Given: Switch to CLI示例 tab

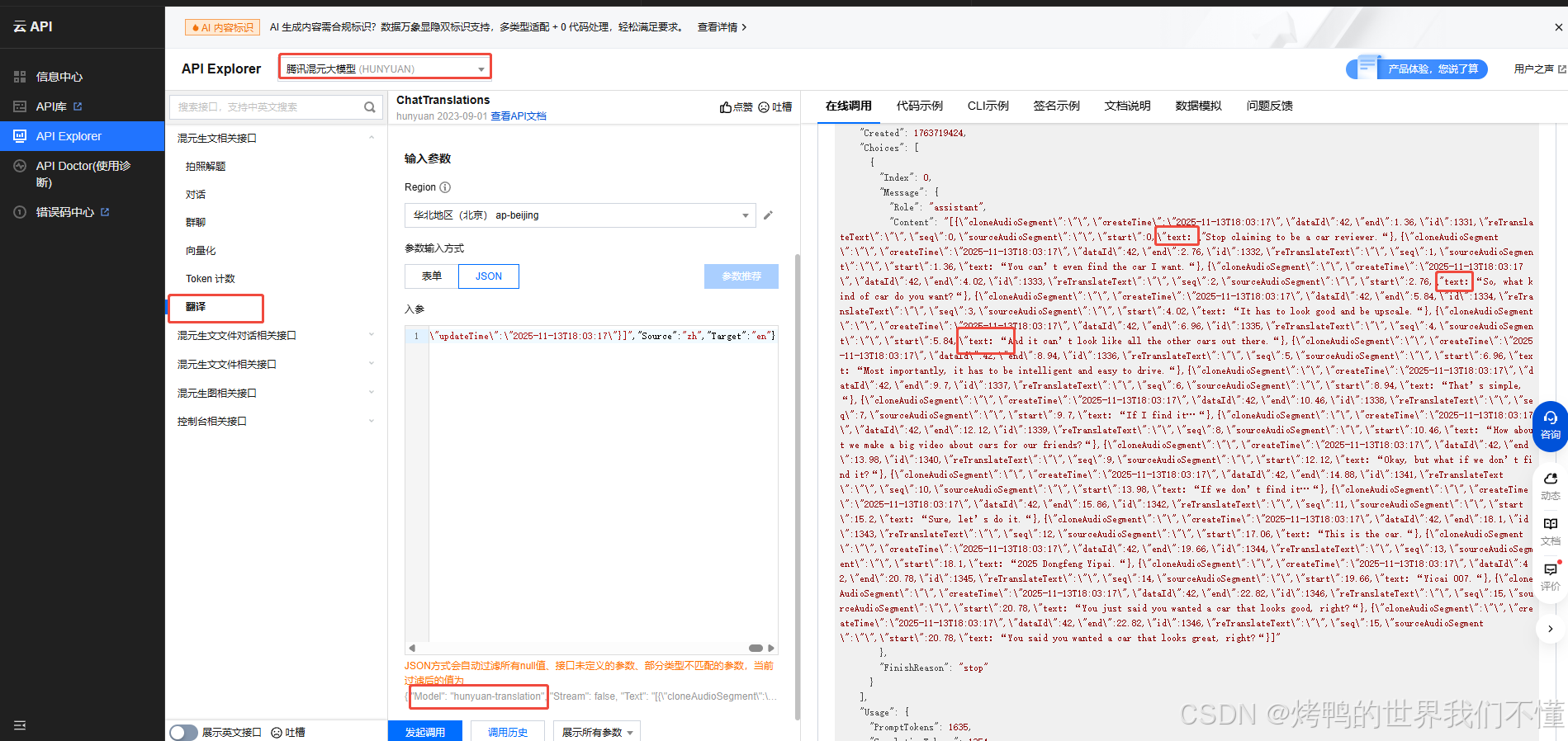Looking at the screenshot, I should (988, 106).
